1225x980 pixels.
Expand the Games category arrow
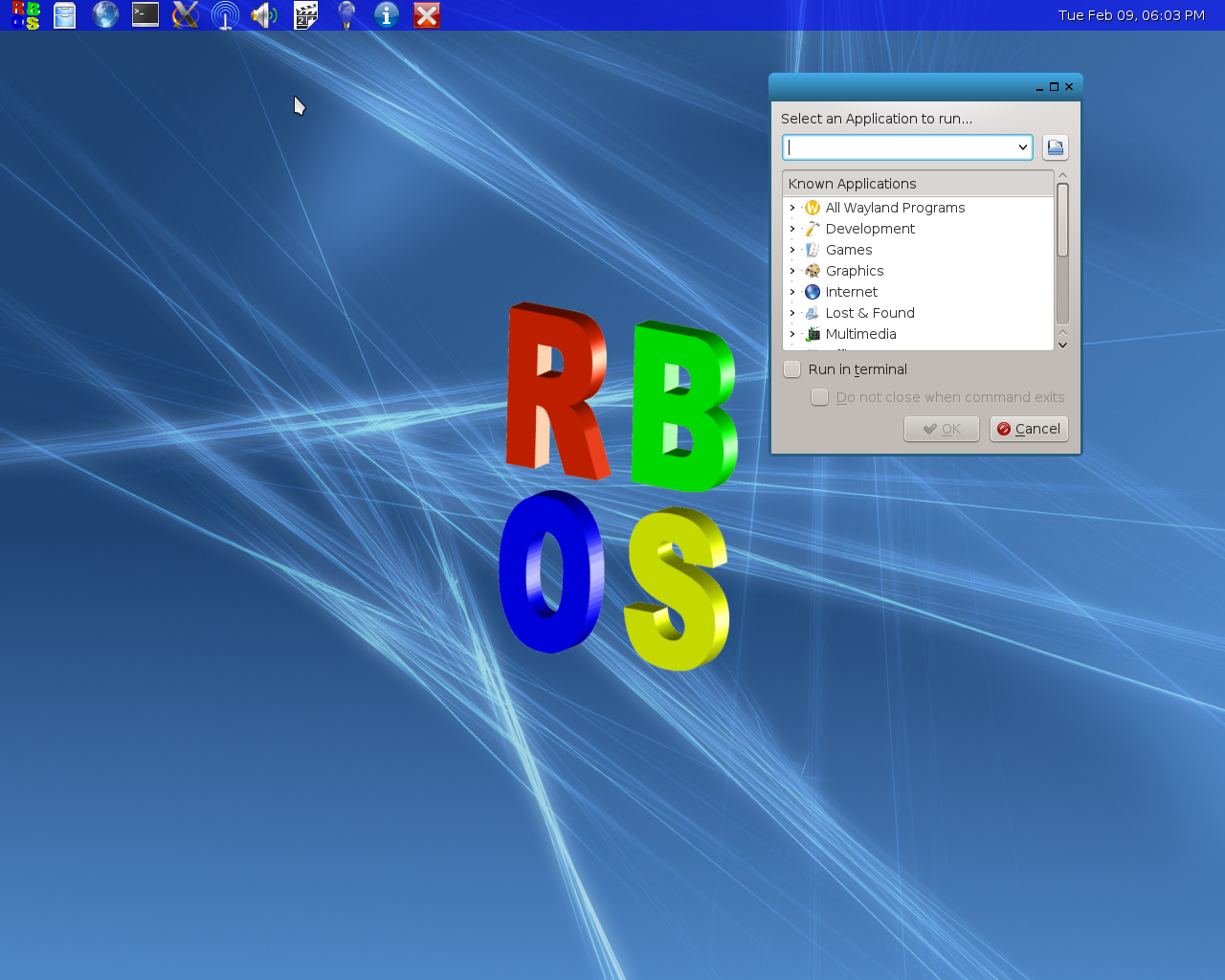point(792,250)
